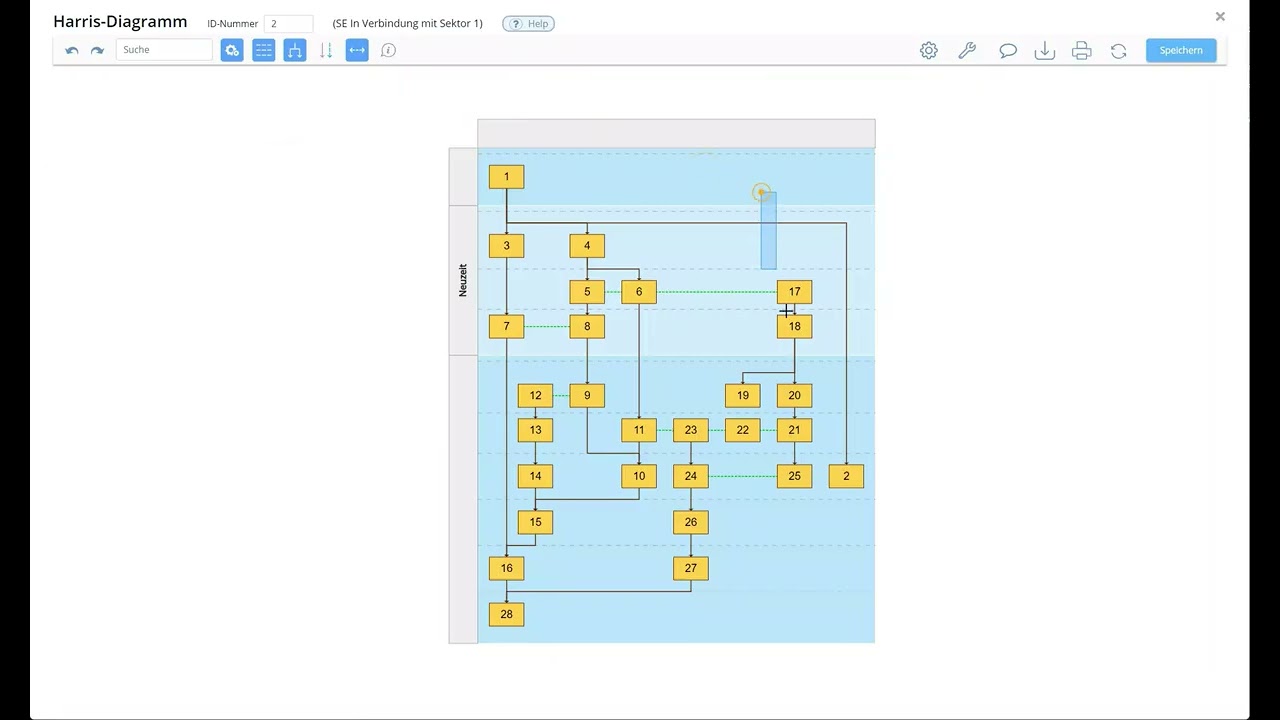This screenshot has width=1280, height=720.
Task: Open the Help link
Action: pos(528,23)
